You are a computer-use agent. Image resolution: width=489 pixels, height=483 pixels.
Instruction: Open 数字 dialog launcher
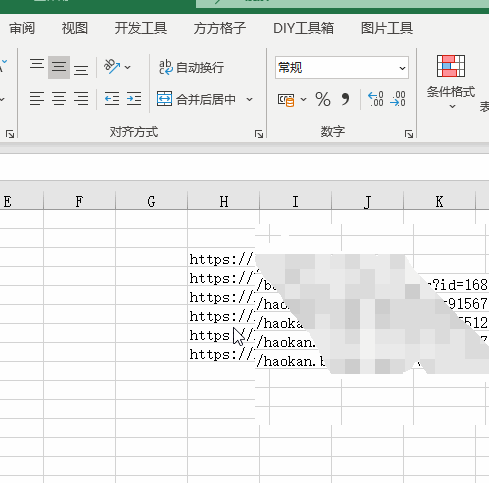409,134
